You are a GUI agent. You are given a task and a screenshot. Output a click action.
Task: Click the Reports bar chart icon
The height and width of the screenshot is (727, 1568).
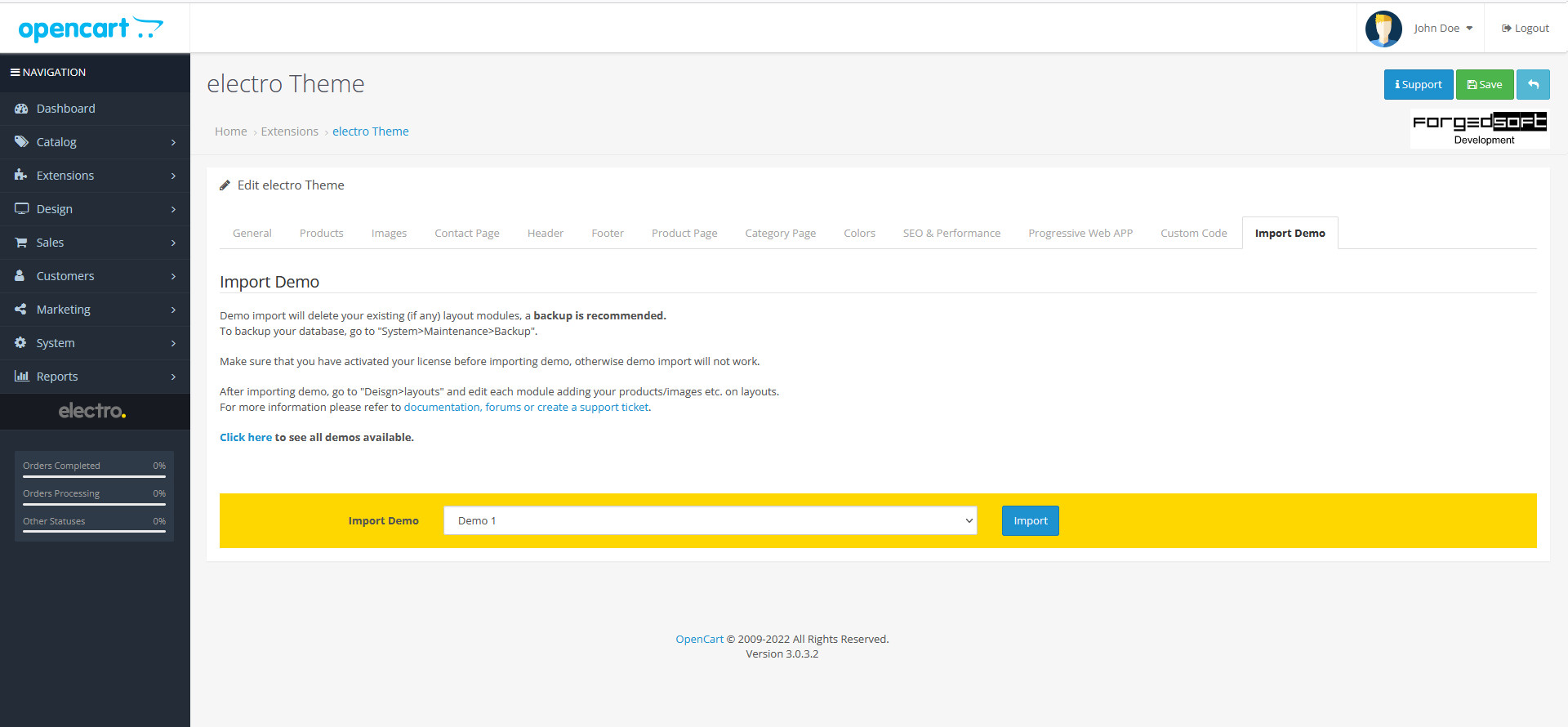click(21, 377)
